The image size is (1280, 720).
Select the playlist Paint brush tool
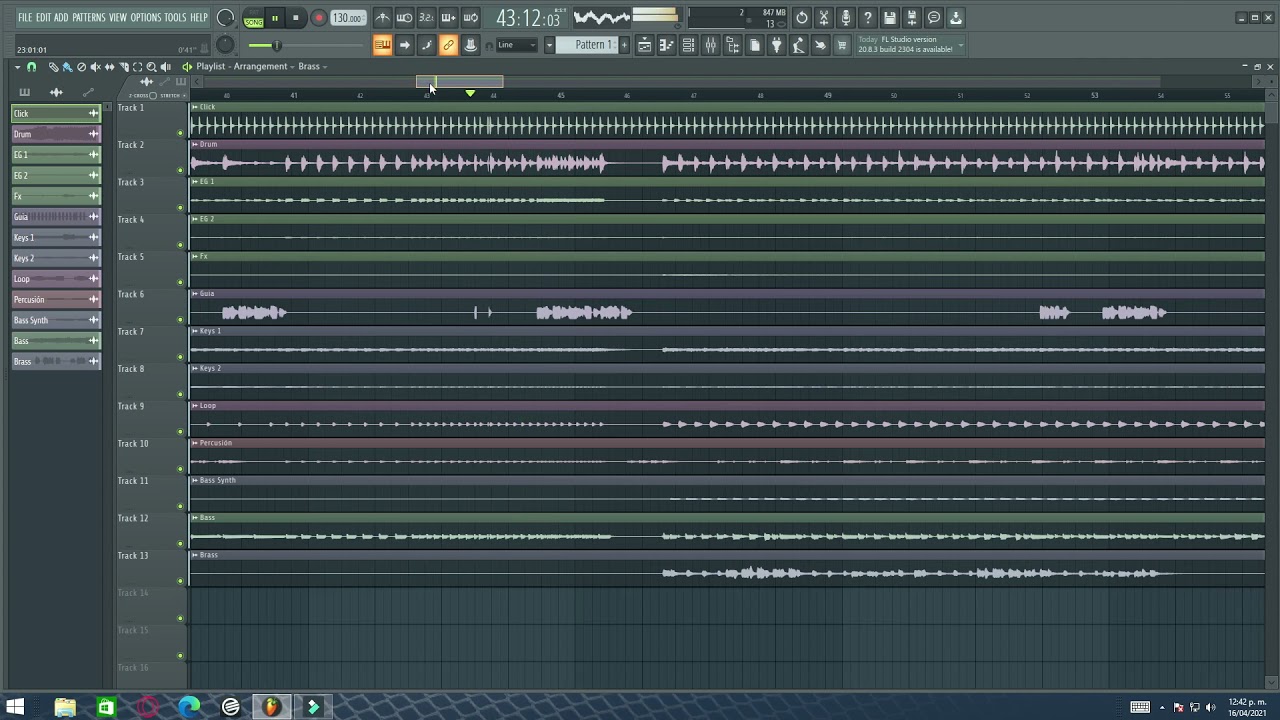[x=67, y=67]
